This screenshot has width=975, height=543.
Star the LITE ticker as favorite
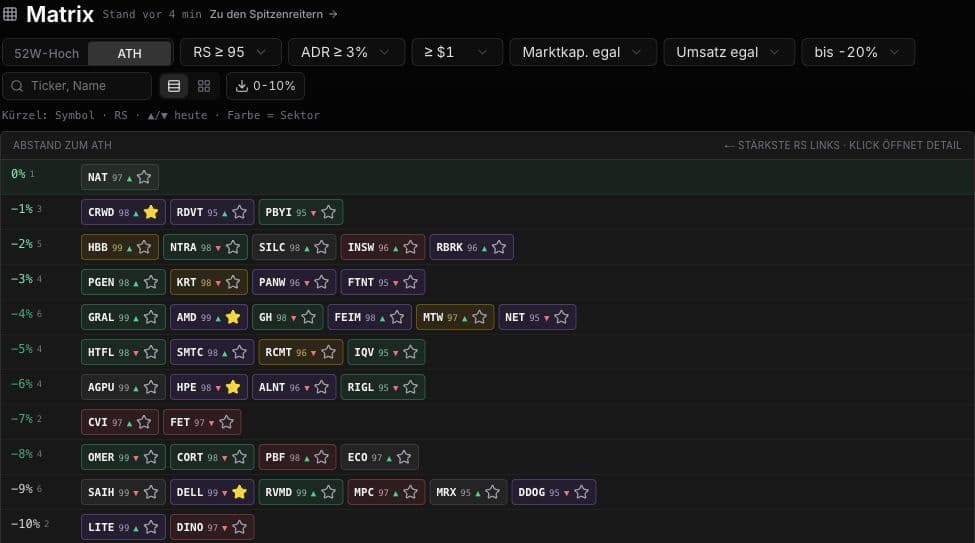point(150,527)
